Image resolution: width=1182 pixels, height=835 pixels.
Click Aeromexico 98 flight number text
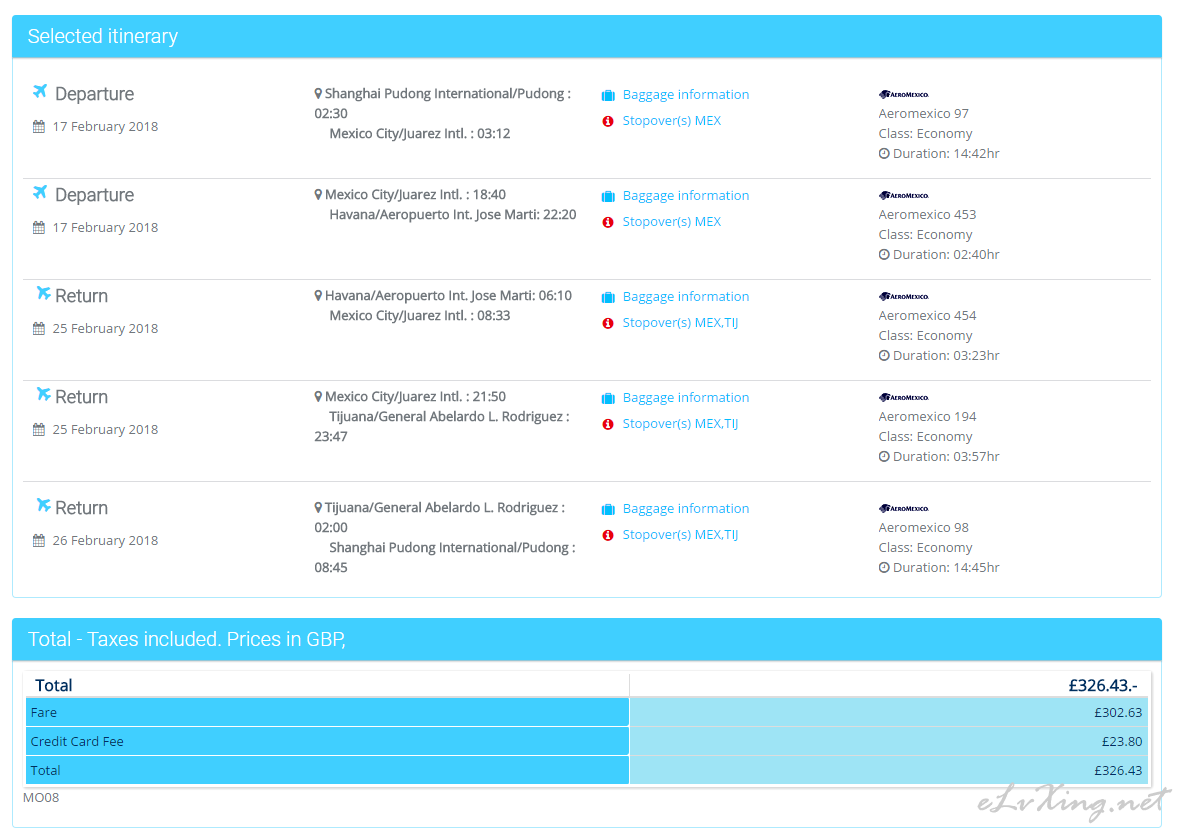(923, 528)
